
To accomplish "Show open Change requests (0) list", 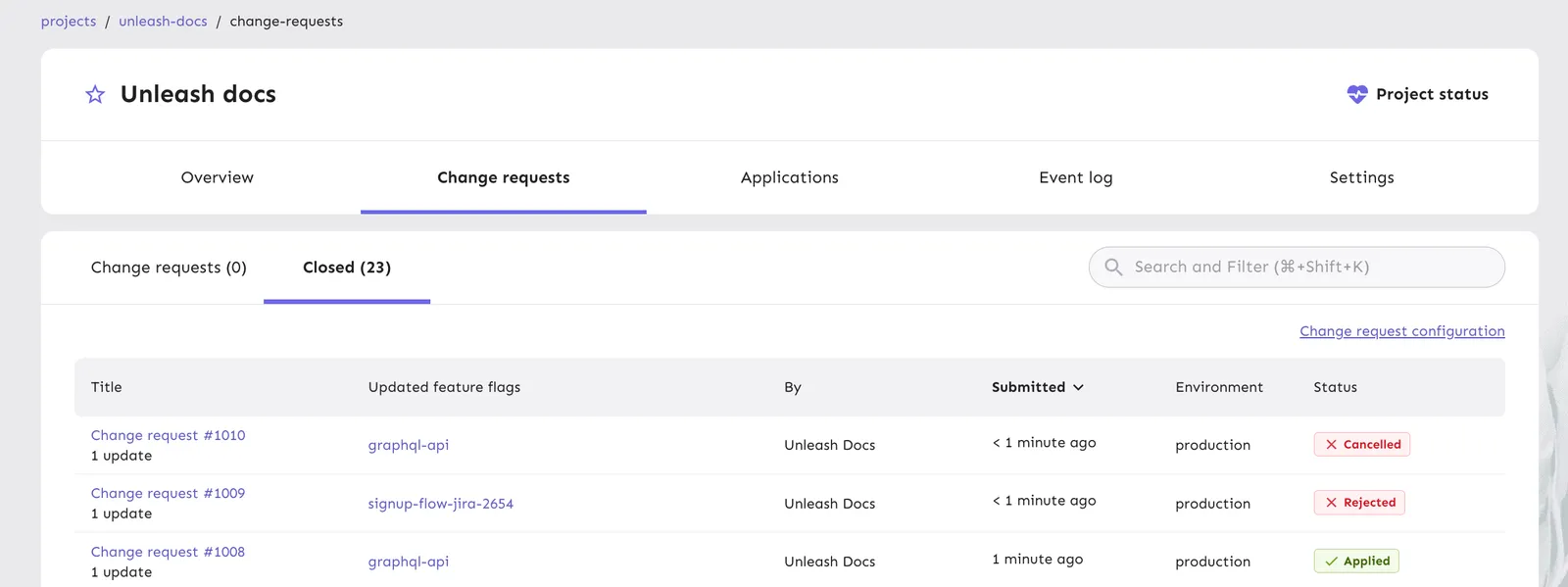I will (169, 268).
